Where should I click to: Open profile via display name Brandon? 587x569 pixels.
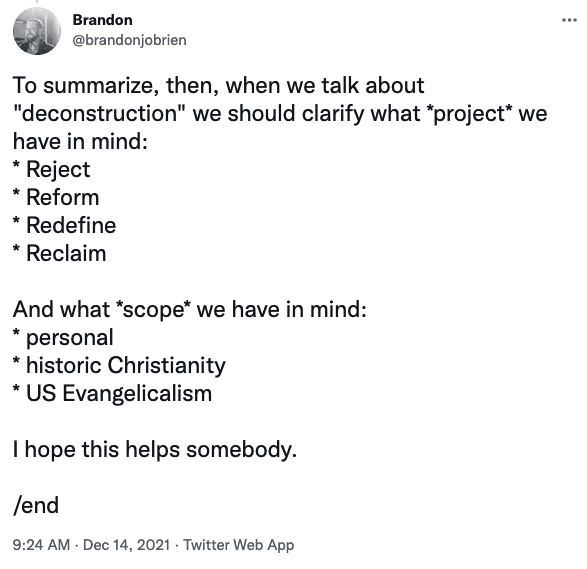coord(102,20)
